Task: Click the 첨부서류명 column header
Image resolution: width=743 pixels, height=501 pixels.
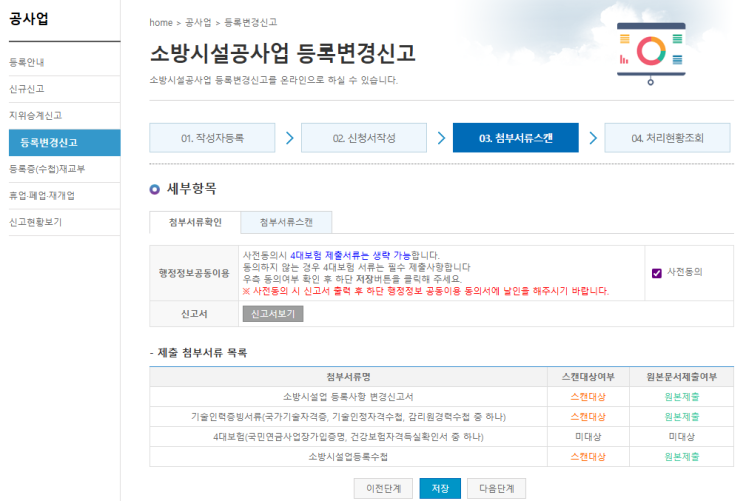Action: click(x=348, y=377)
